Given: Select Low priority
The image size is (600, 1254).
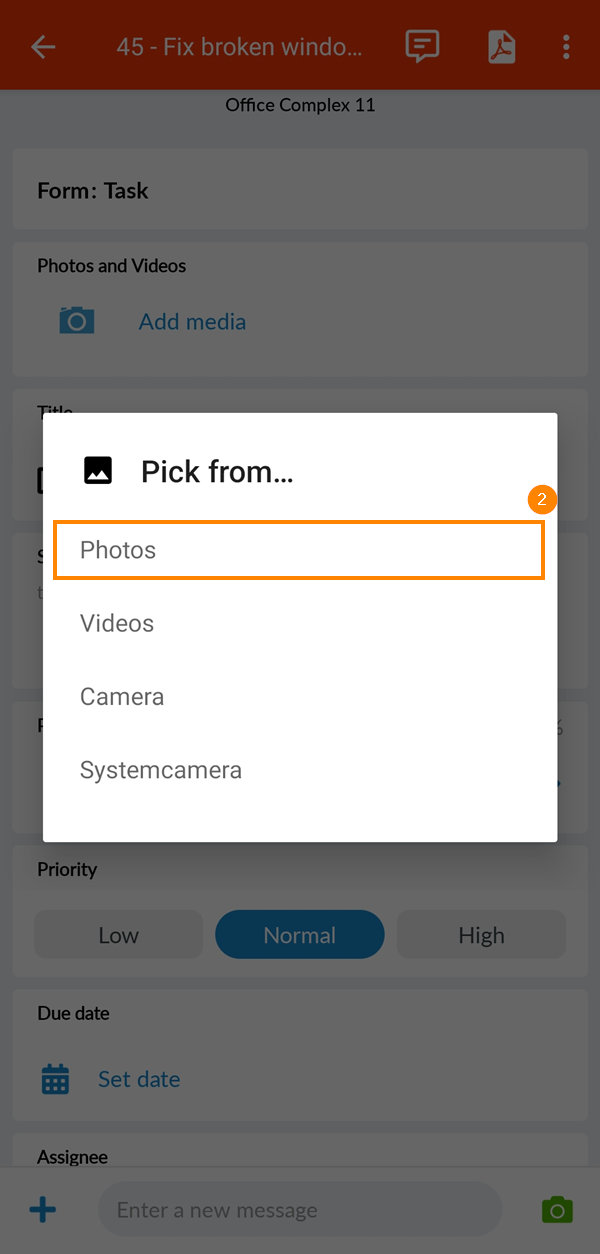Looking at the screenshot, I should pos(117,934).
